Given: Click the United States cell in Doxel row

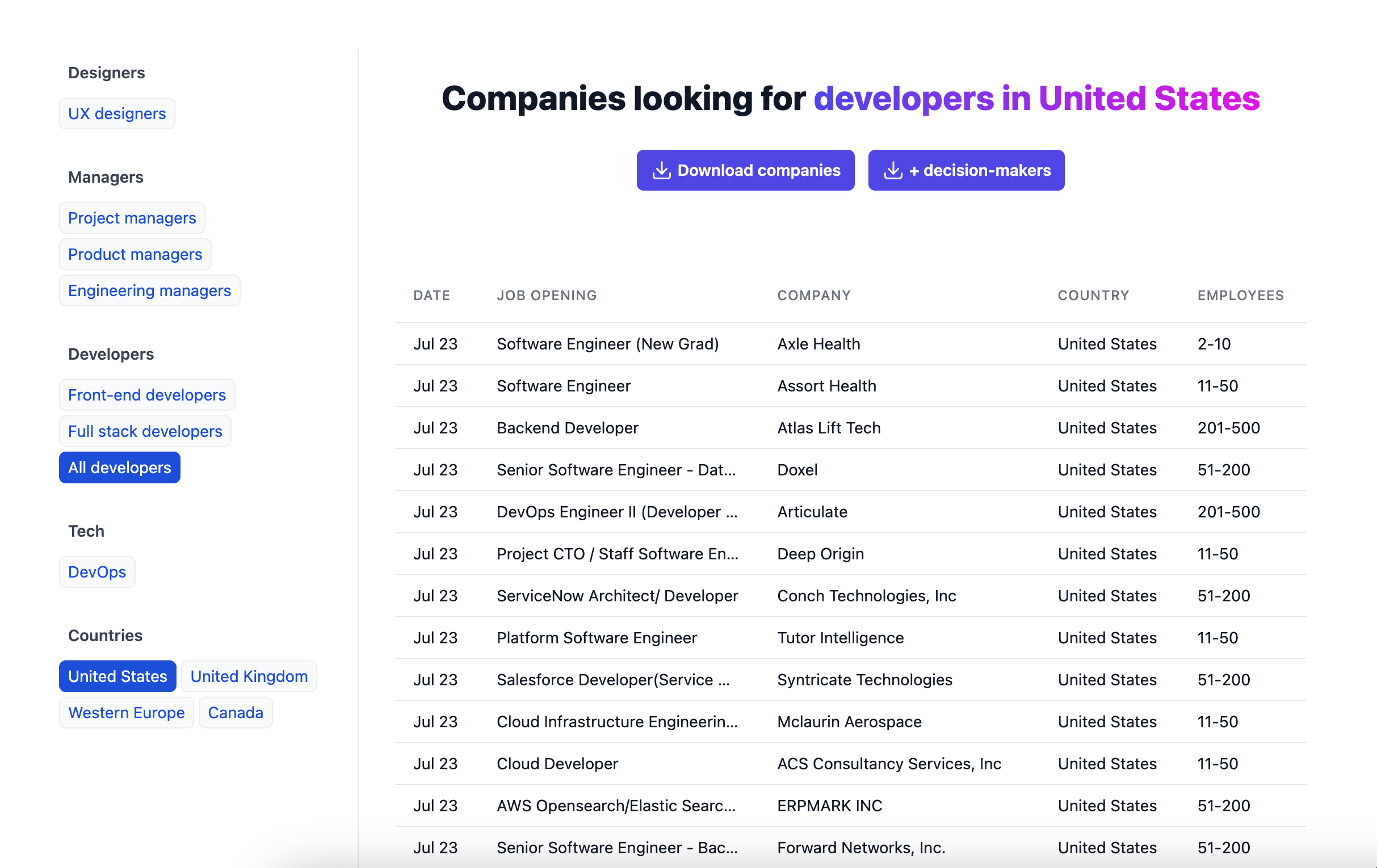Looking at the screenshot, I should point(1107,470).
